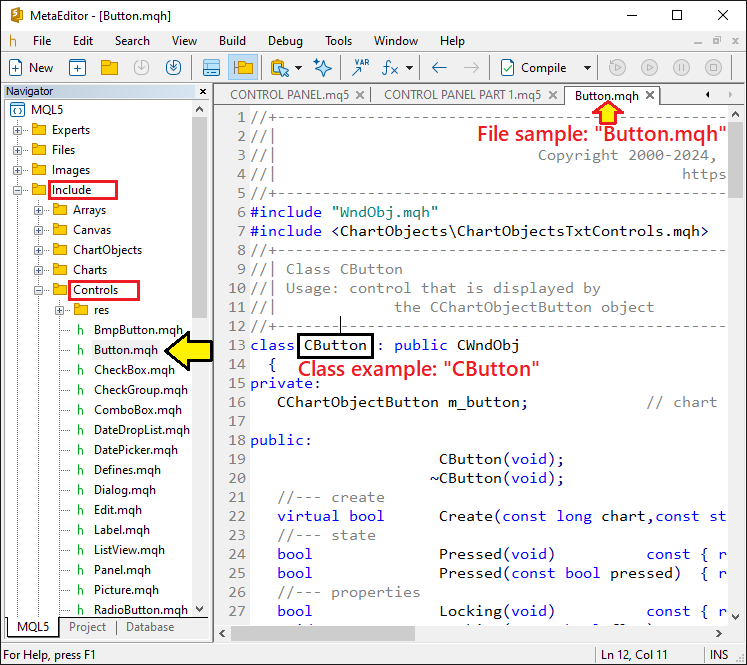Open the fx functions dropdown arrow
Viewport: 747px width, 665px height.
click(x=409, y=68)
